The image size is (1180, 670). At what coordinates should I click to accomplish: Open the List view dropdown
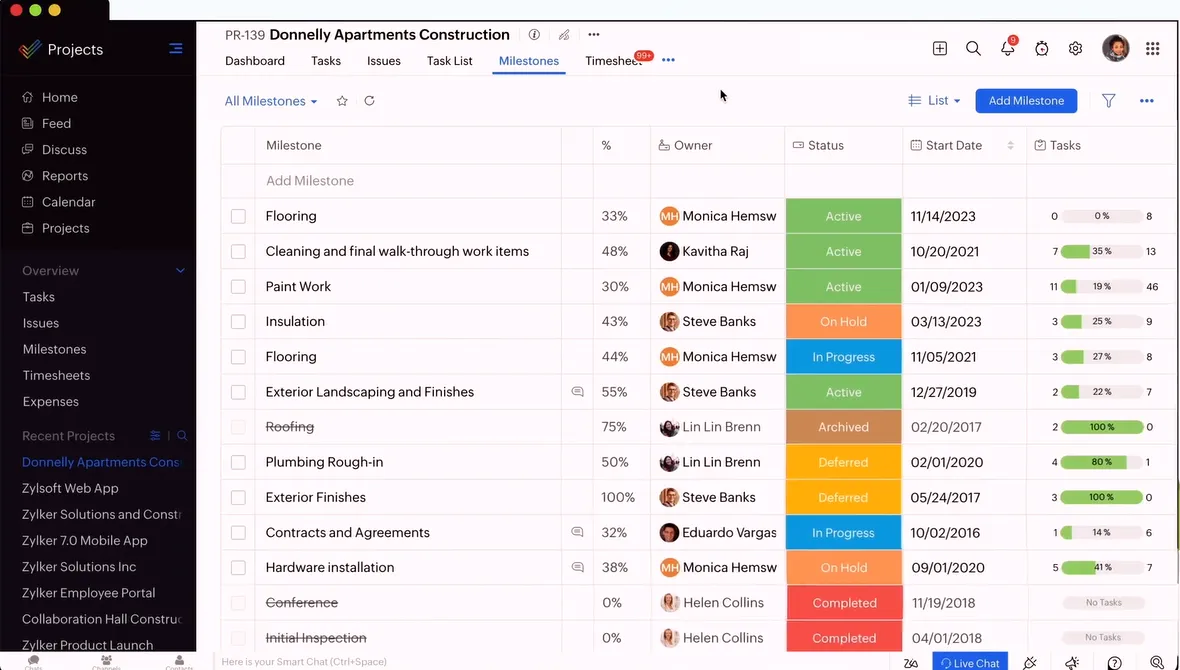click(x=934, y=101)
